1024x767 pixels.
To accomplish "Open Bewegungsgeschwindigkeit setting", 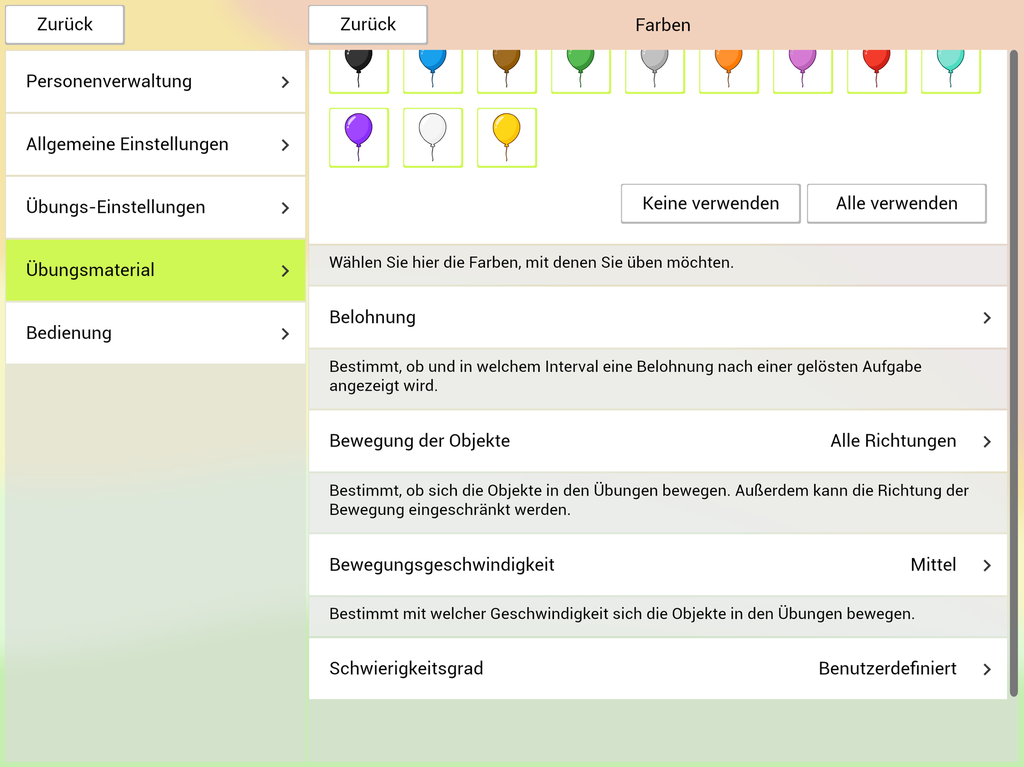I will click(658, 565).
